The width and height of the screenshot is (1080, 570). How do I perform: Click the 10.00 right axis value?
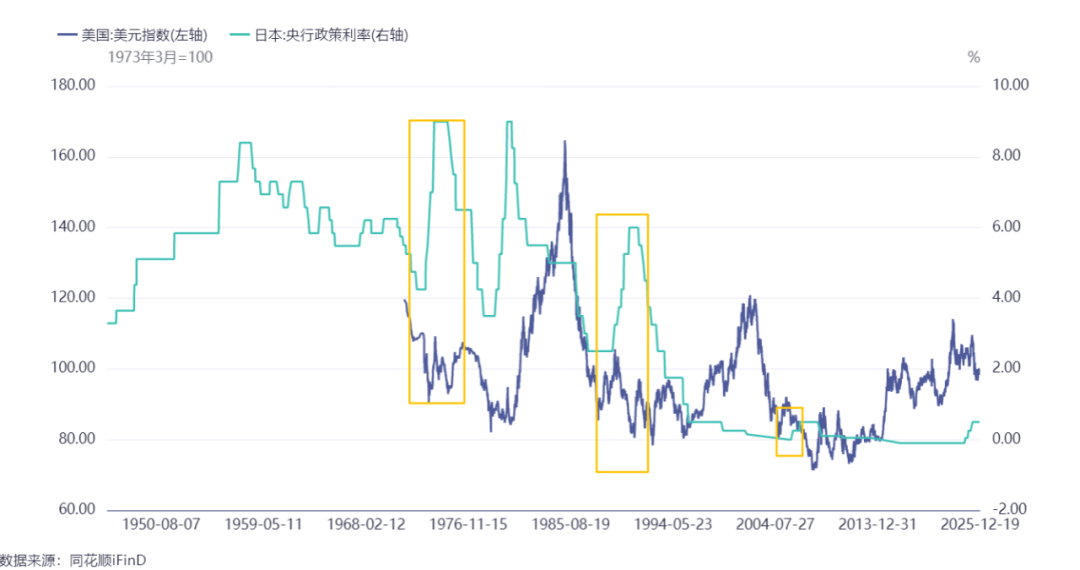click(1010, 85)
